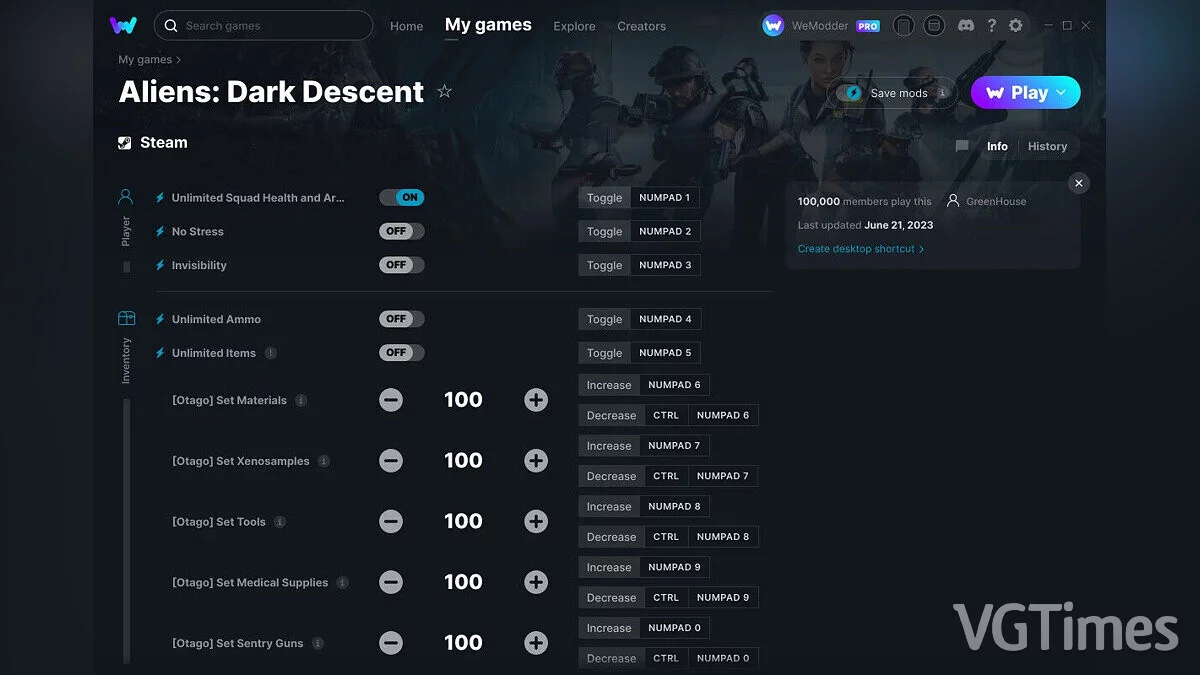1200x675 pixels.
Task: Turn off Unlimited Squad Health and Armor
Action: [401, 197]
